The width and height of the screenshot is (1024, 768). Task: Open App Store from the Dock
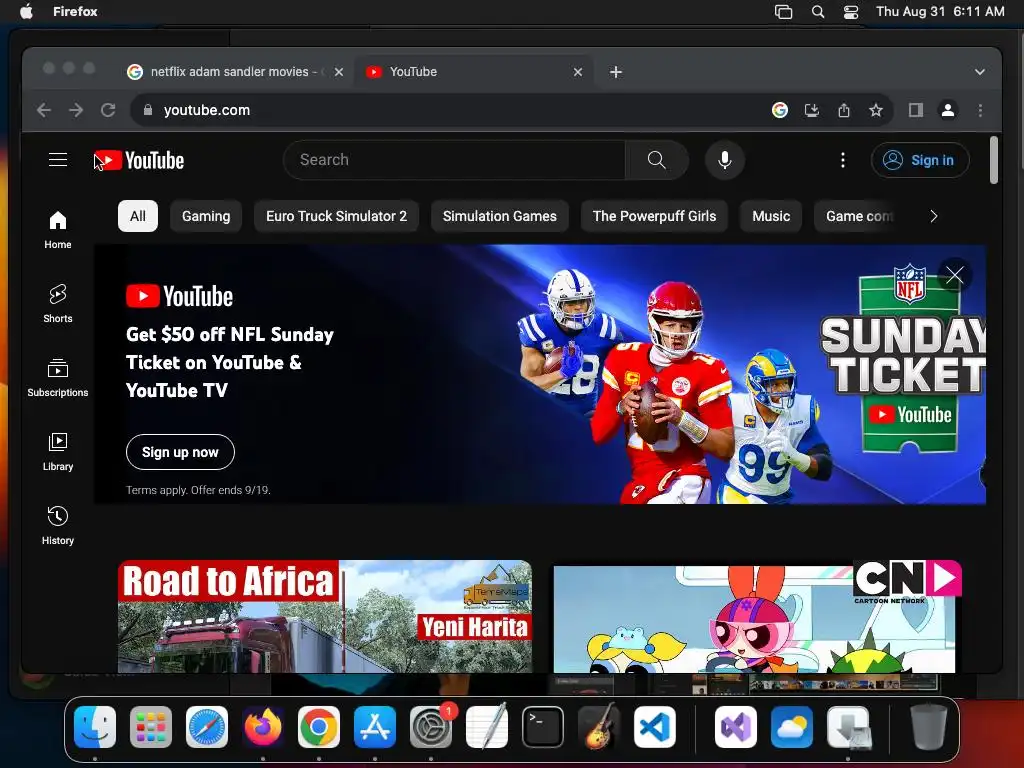coord(375,727)
